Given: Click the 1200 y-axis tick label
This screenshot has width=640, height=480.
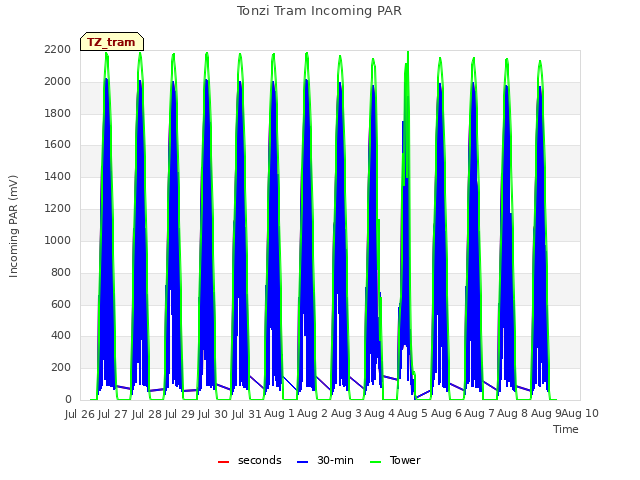Looking at the screenshot, I should (x=58, y=209).
